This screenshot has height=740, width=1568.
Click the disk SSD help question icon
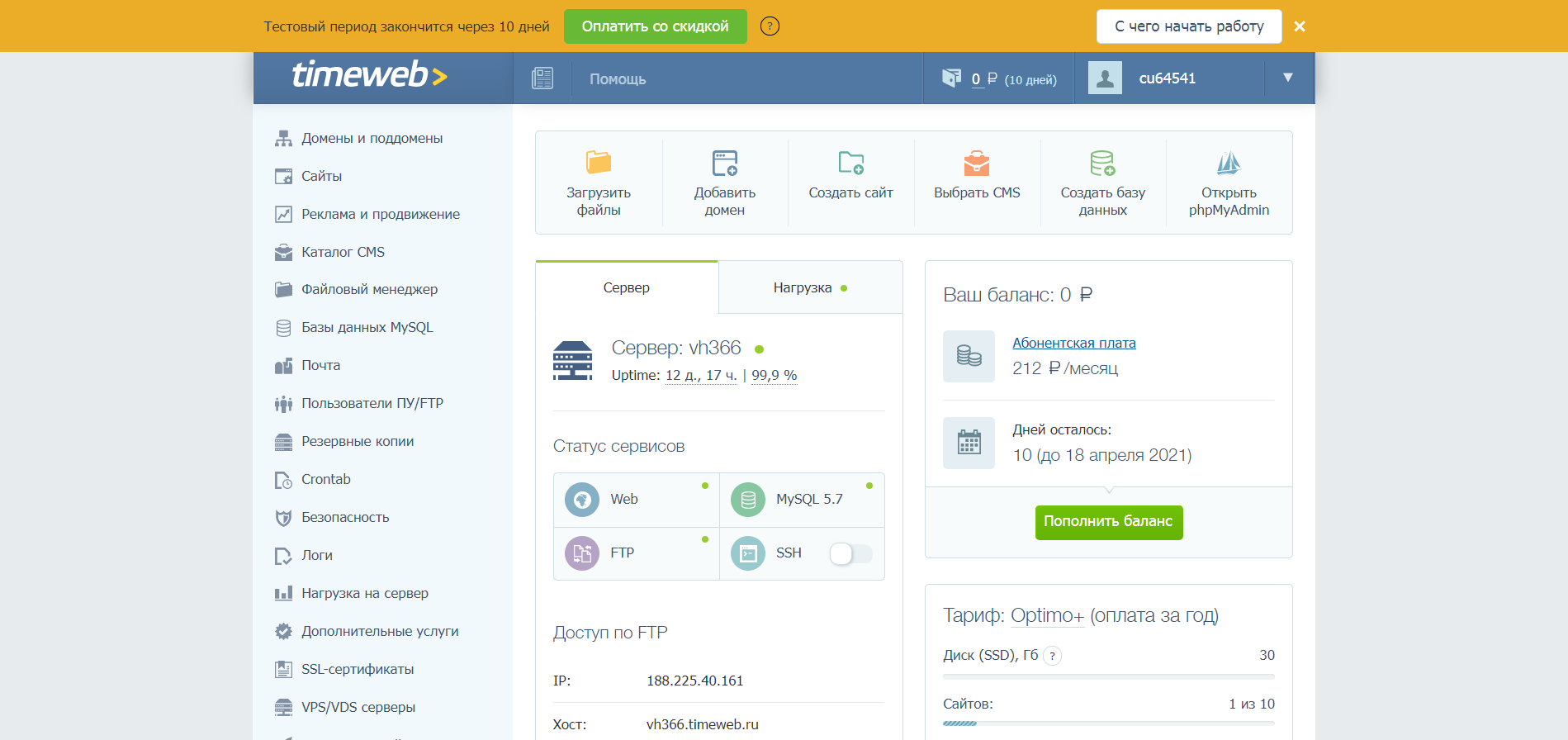1052,656
